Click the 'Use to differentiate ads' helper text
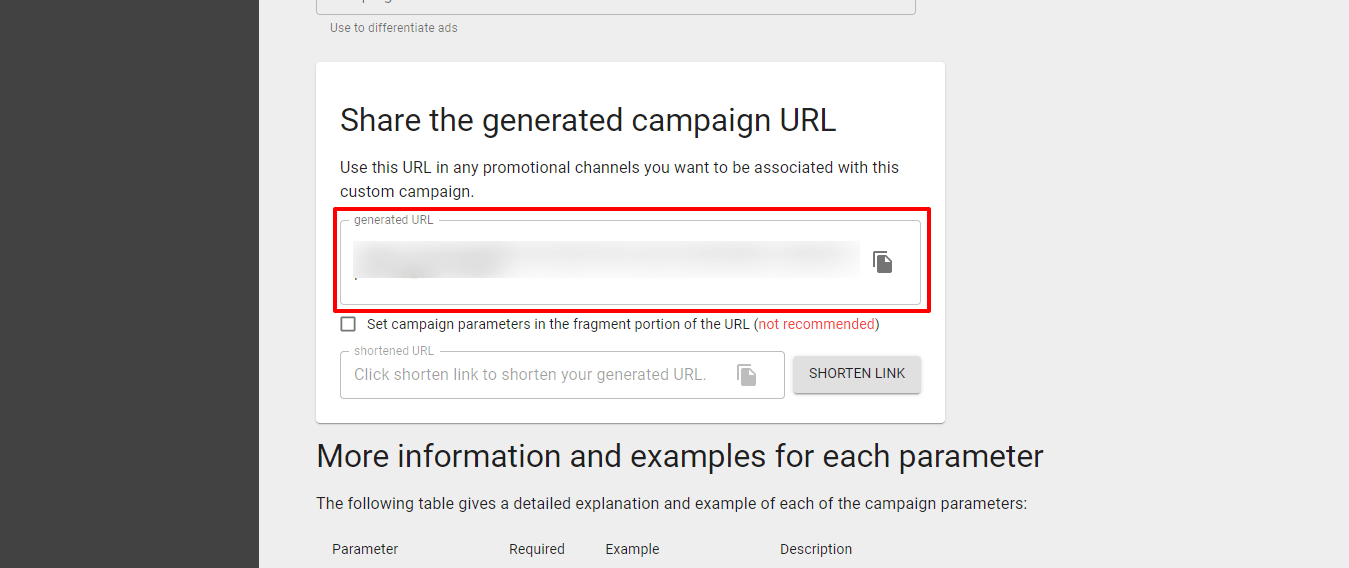The width and height of the screenshot is (1349, 568). click(x=394, y=28)
